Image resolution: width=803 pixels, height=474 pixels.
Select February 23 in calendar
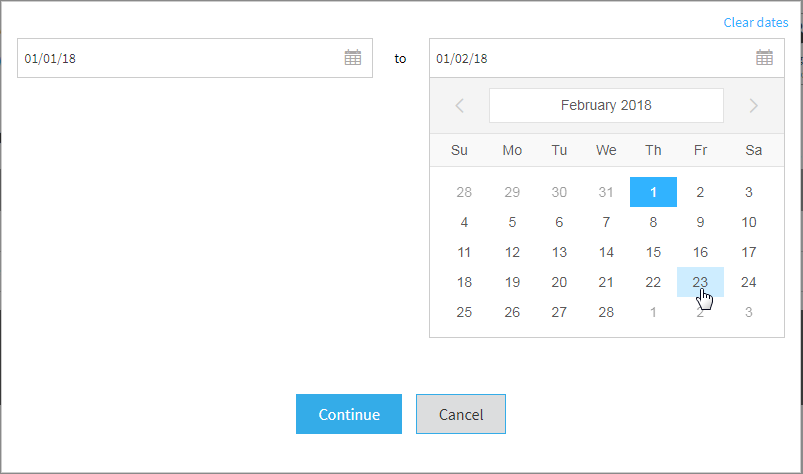coord(700,282)
